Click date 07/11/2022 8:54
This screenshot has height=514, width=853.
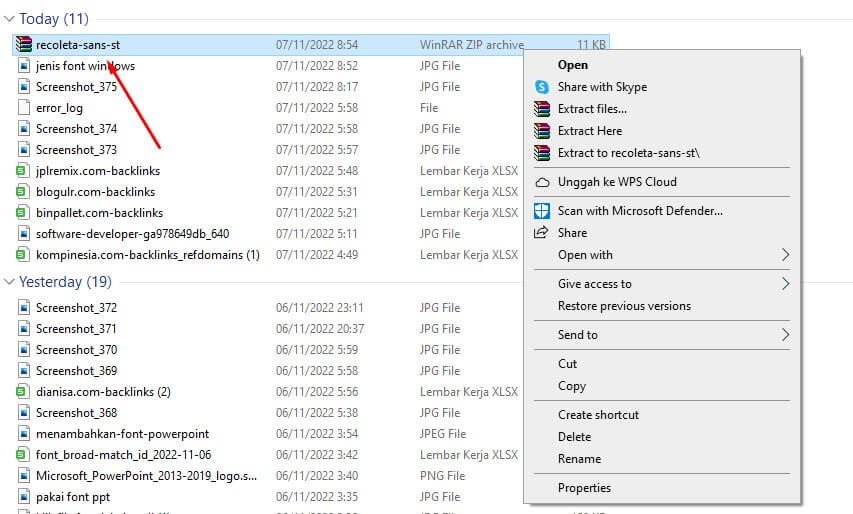pyautogui.click(x=317, y=45)
